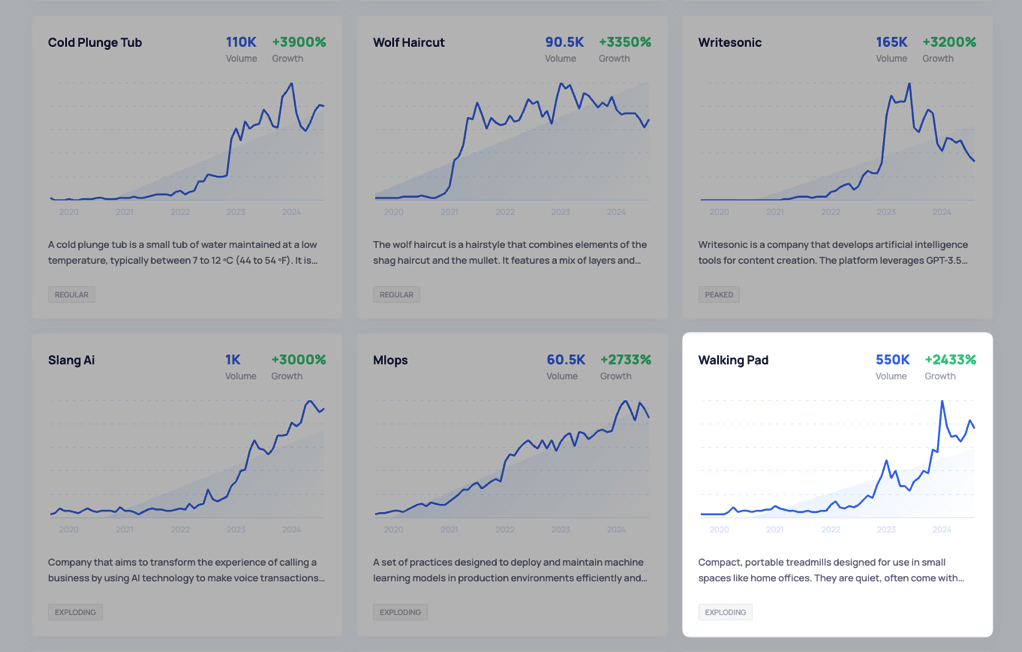Screen dimensions: 1022x652
Task: Open the Walking Pad trend title
Action: (x=733, y=360)
